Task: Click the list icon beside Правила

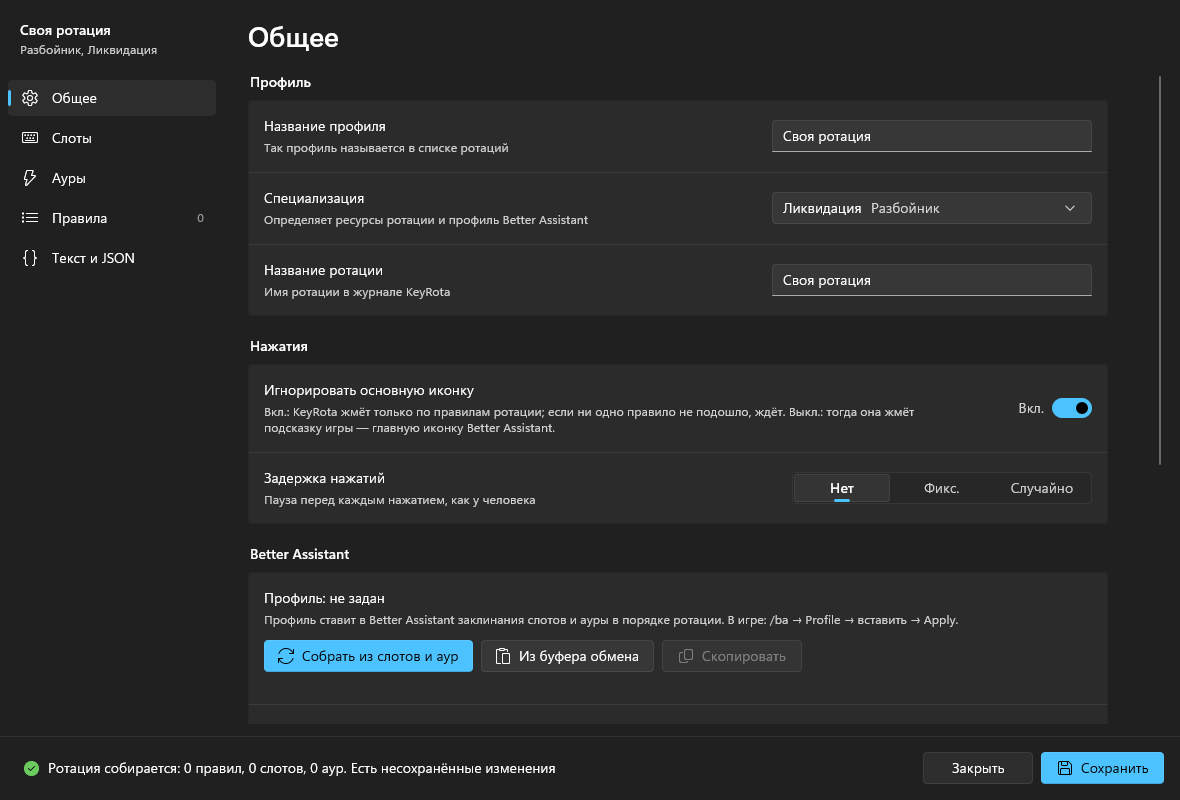Action: (30, 217)
